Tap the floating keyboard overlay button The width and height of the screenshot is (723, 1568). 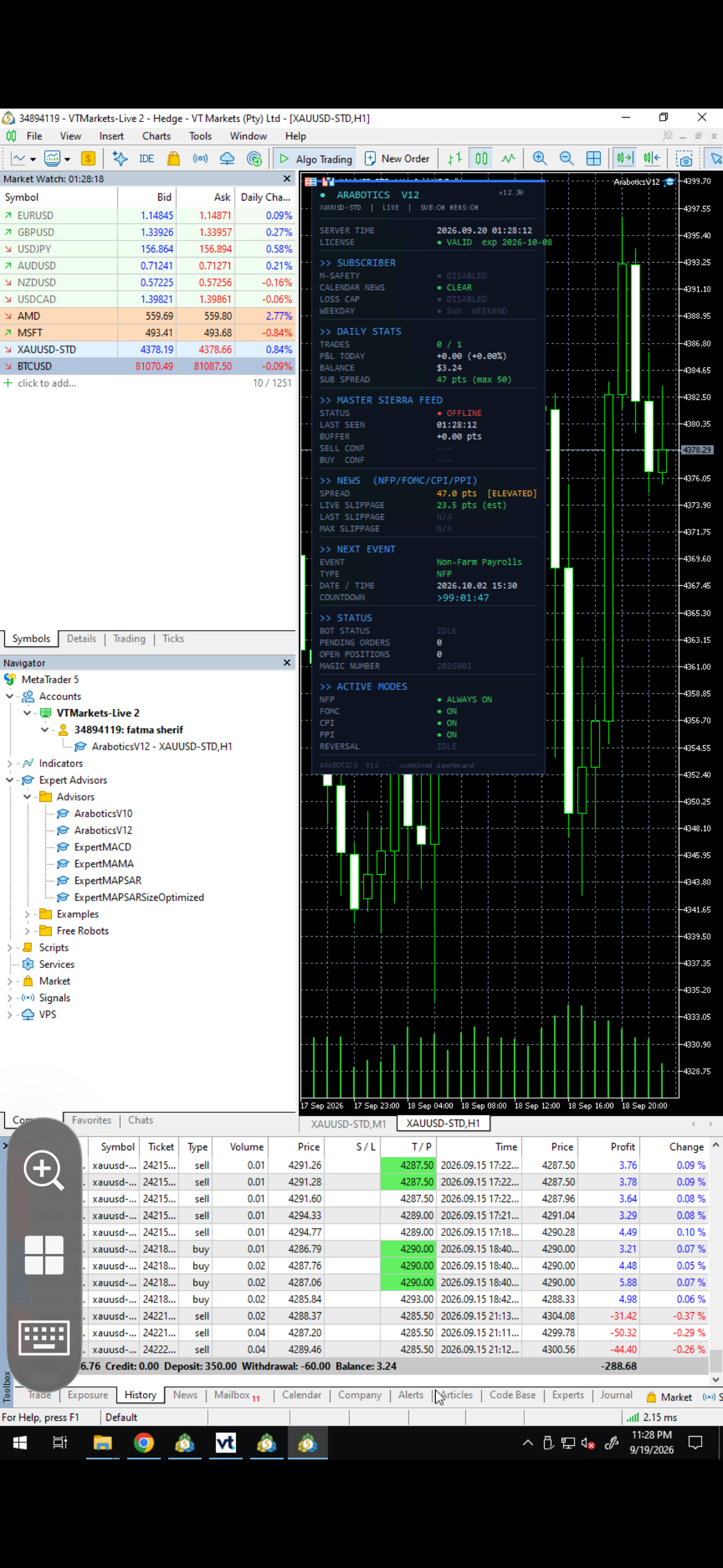click(x=44, y=1337)
